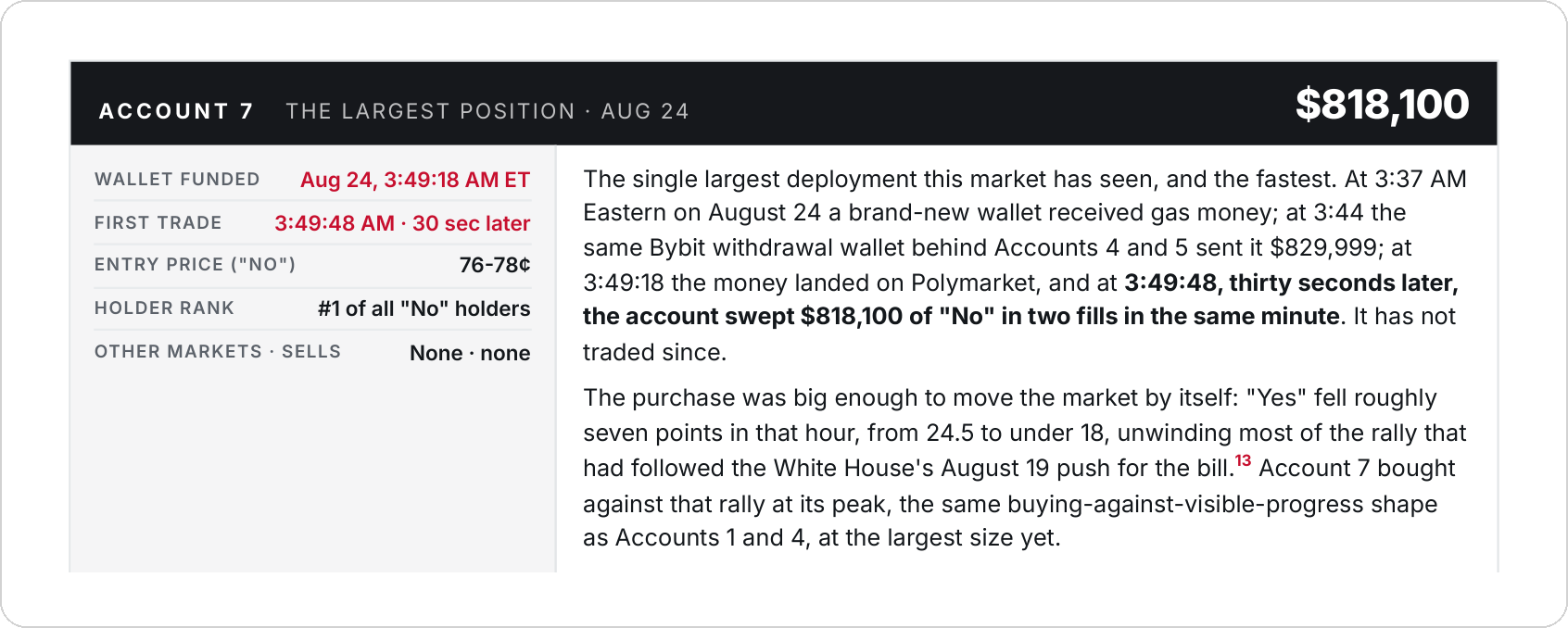Select the ENTRY PRICE ("NO") label
Image resolution: width=1568 pixels, height=628 pixels.
(195, 265)
